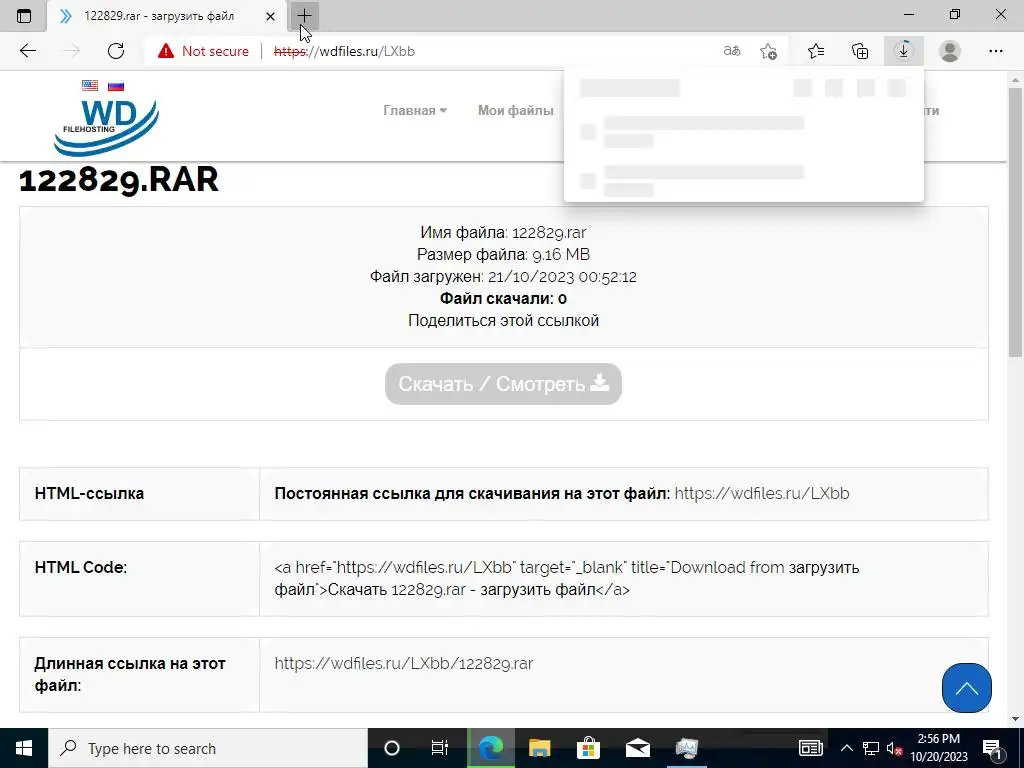This screenshot has height=768, width=1024.
Task: Click the page vertical scrollbar thumb
Action: [x=1016, y=222]
